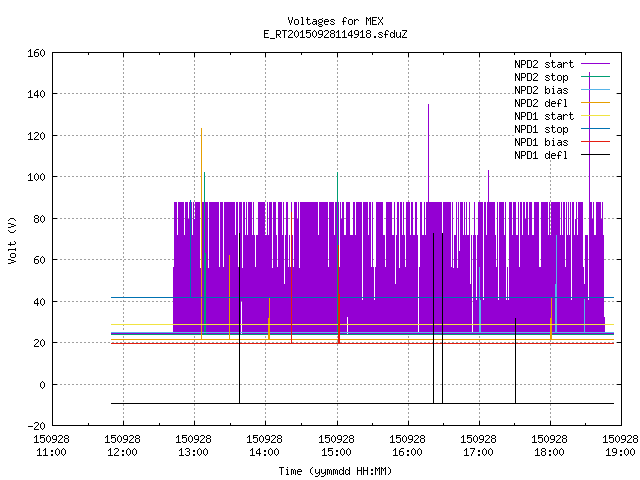Click the 18:00 time axis label
Image resolution: width=640 pixels, height=480 pixels.
coord(549,452)
